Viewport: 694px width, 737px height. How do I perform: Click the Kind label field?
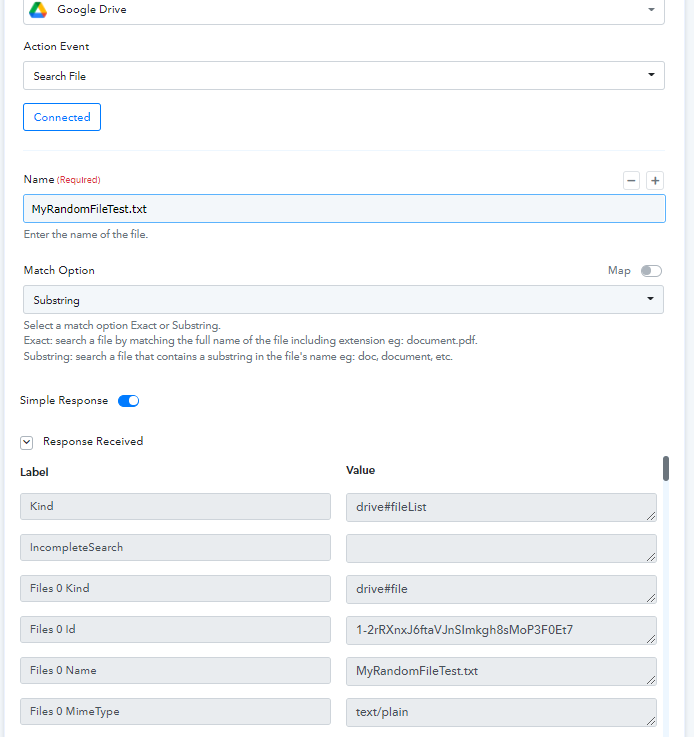click(175, 507)
